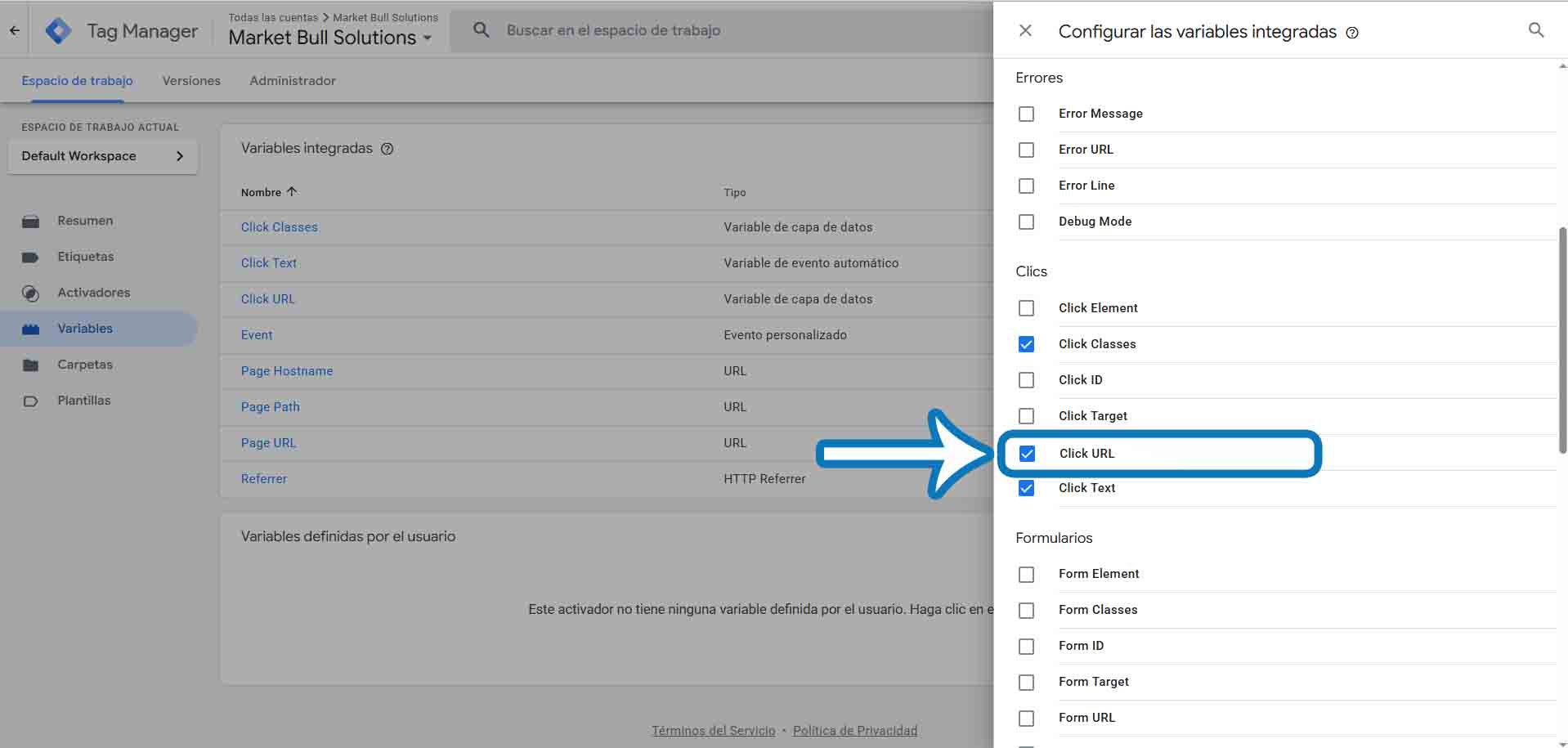
Task: Click the Tag Manager logo icon
Action: [58, 31]
